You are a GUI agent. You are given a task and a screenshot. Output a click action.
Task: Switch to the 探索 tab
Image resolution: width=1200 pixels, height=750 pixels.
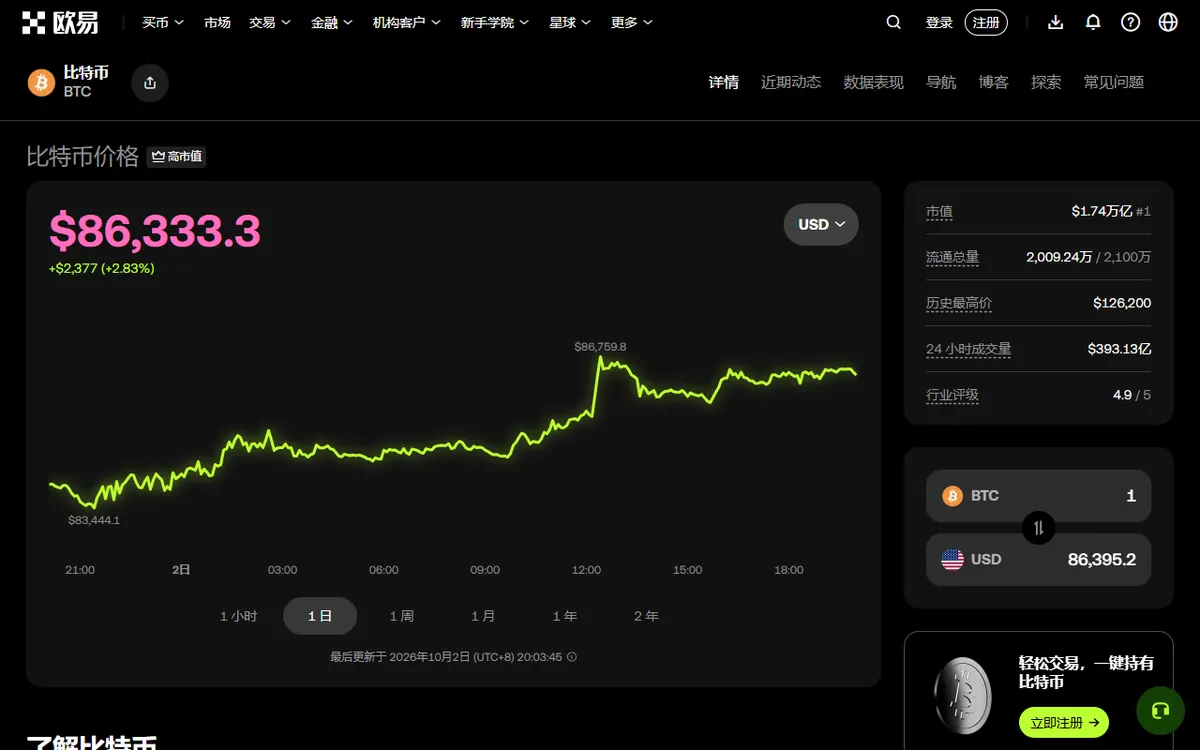pyautogui.click(x=1046, y=82)
